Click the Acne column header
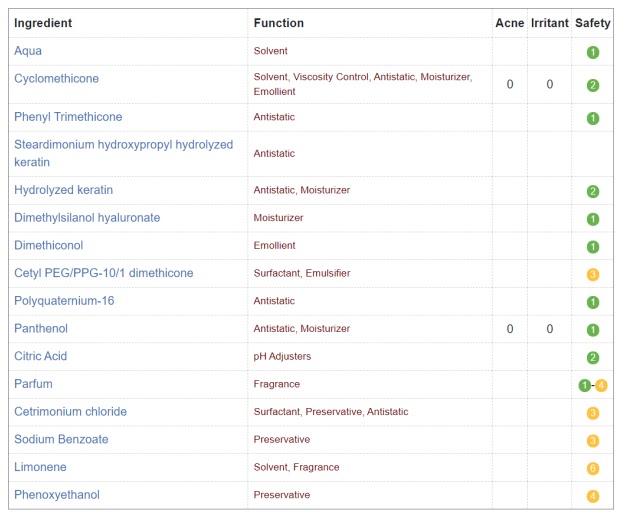The width and height of the screenshot is (625, 520). coord(510,23)
